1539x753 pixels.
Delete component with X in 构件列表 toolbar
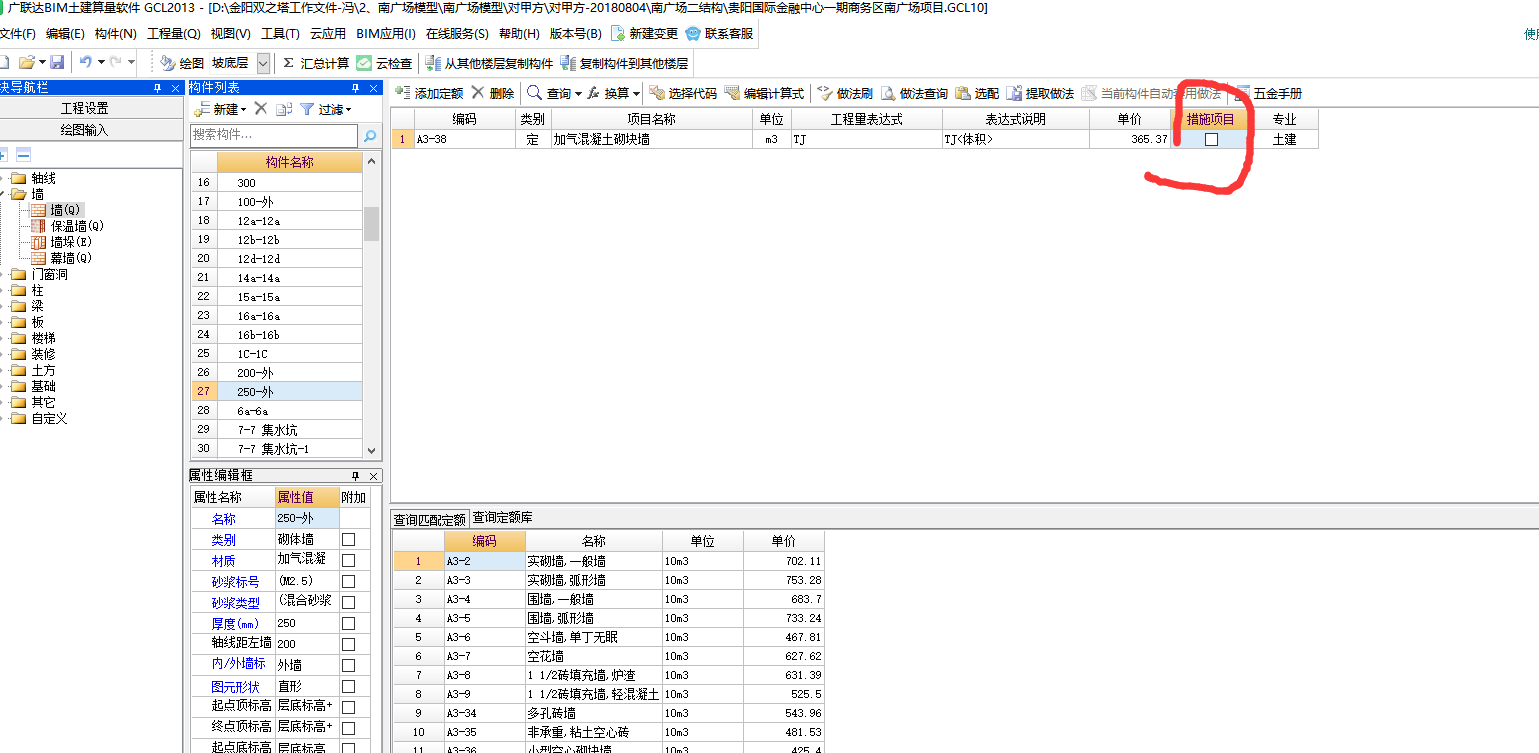click(x=261, y=109)
